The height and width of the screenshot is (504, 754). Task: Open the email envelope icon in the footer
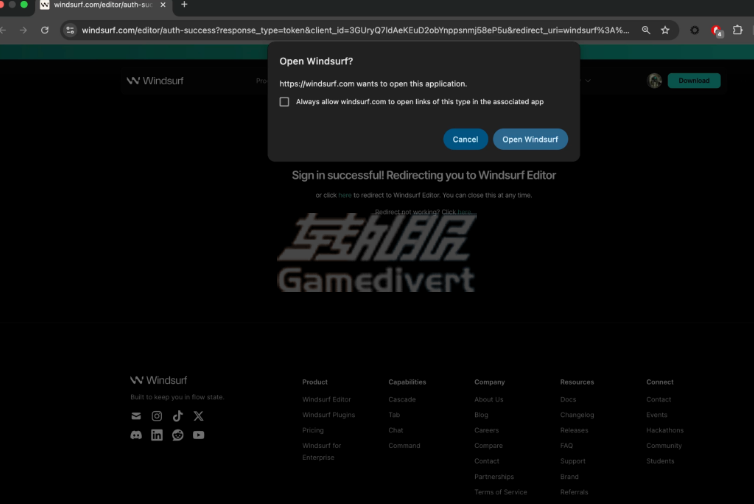tap(136, 416)
